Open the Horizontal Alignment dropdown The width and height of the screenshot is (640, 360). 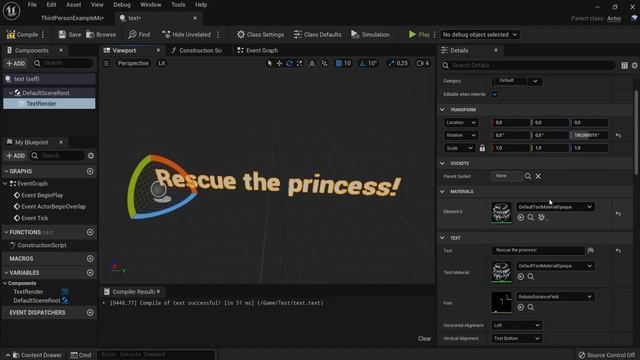pos(517,325)
